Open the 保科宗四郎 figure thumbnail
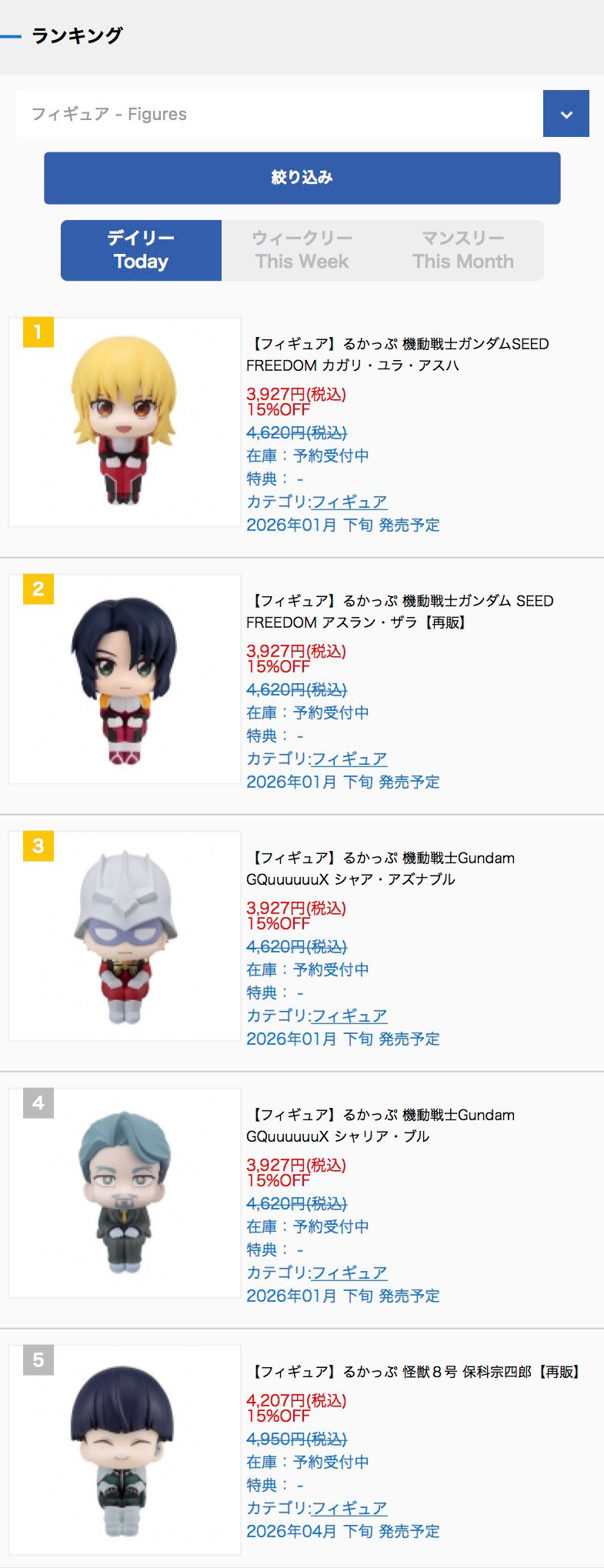The width and height of the screenshot is (604, 1568). [125, 1450]
